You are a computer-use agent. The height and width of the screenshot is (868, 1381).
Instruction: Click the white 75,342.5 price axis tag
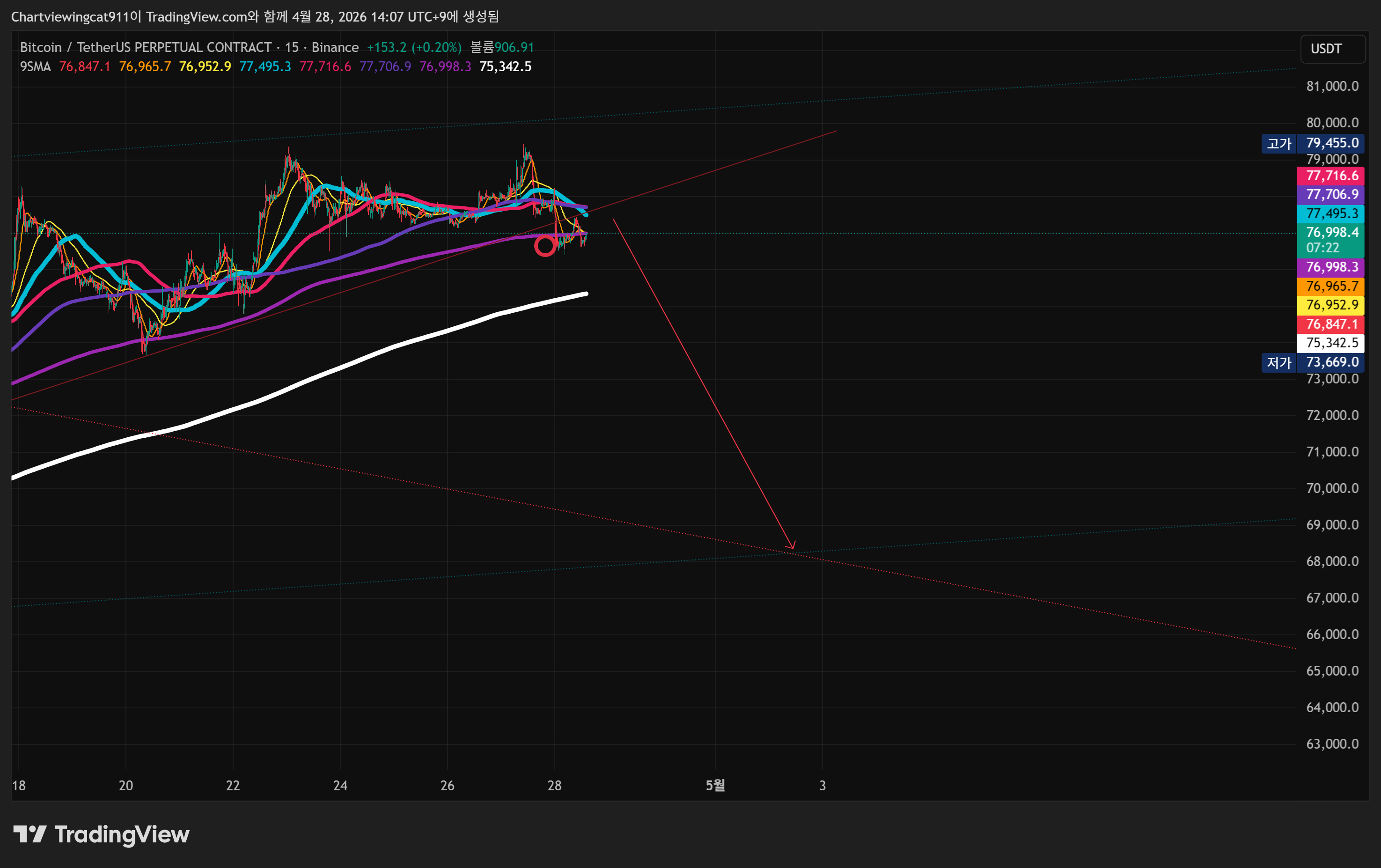coord(1330,343)
